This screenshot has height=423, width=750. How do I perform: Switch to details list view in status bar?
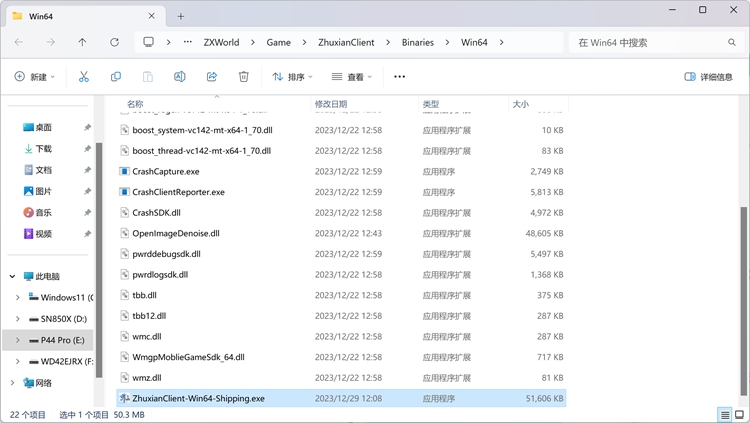click(x=724, y=414)
